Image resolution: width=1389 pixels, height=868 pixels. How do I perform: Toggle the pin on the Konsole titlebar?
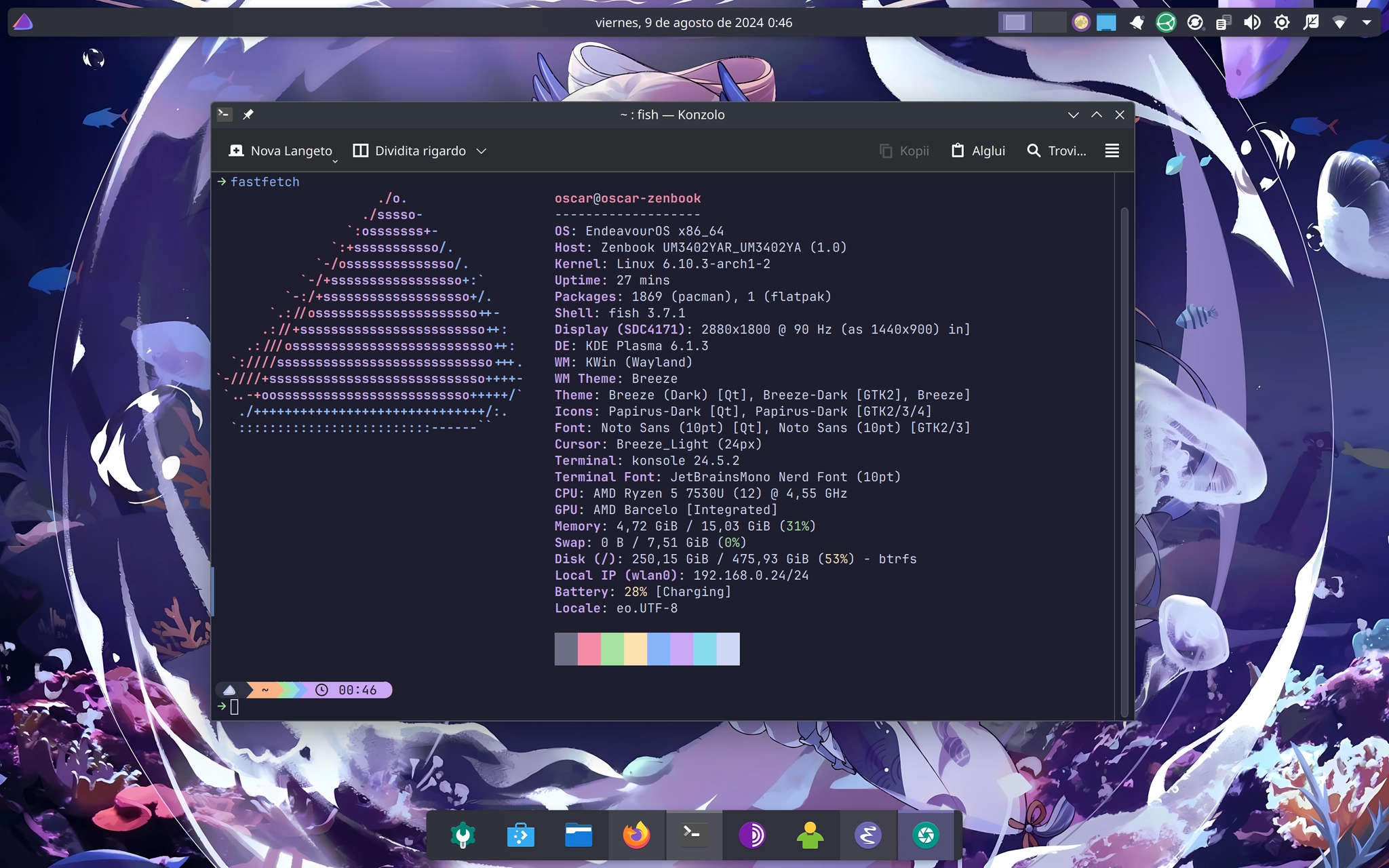pyautogui.click(x=248, y=115)
